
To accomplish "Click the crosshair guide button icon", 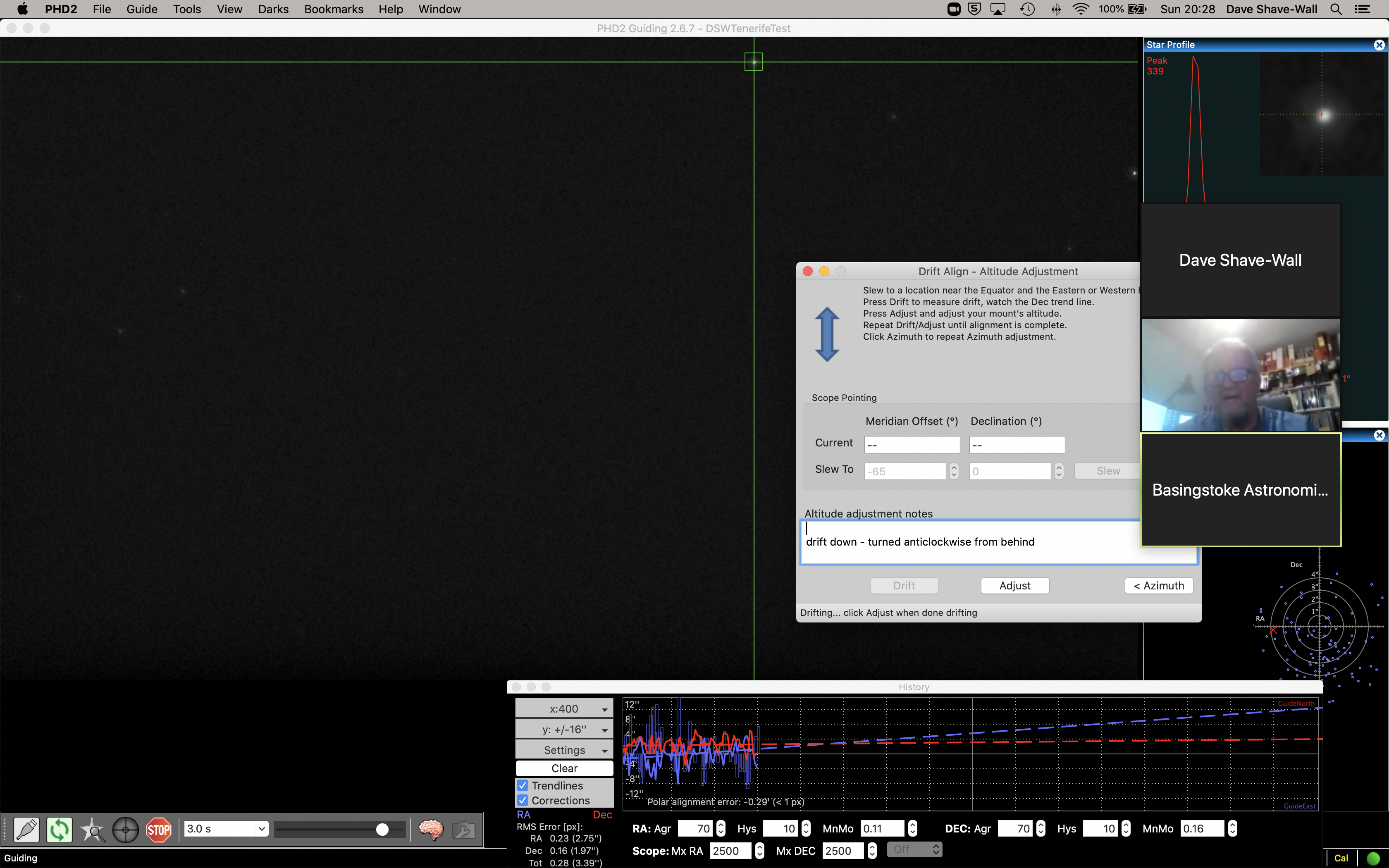I will click(x=126, y=830).
